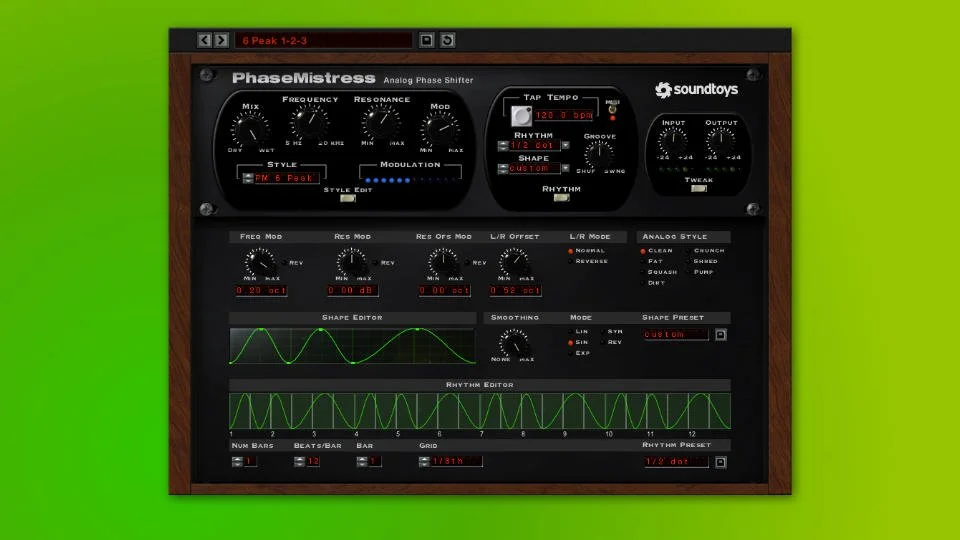Image resolution: width=960 pixels, height=540 pixels.
Task: Click the Style stepper arrows
Action: (247, 178)
